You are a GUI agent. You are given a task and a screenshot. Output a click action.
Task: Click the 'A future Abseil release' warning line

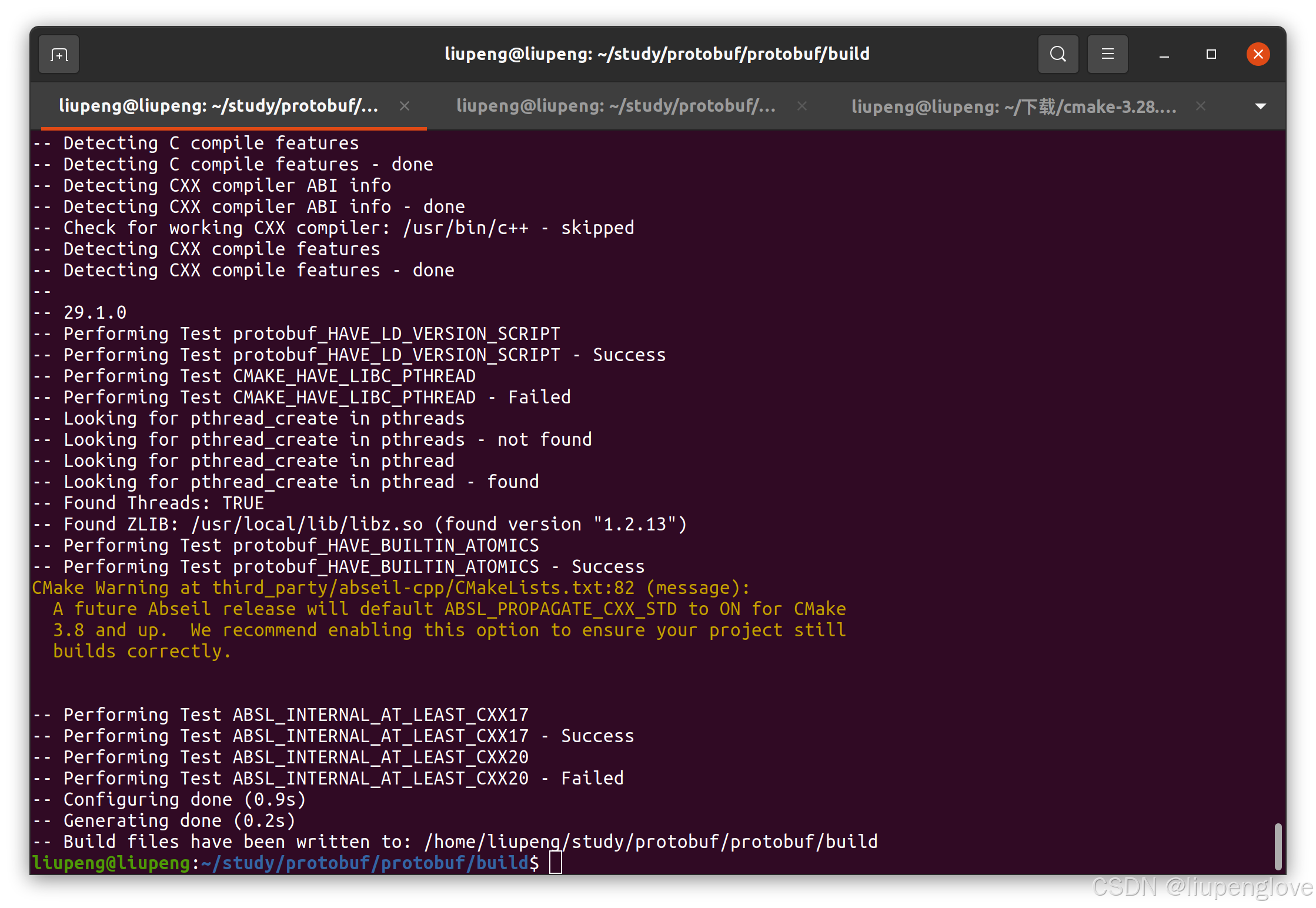[450, 609]
